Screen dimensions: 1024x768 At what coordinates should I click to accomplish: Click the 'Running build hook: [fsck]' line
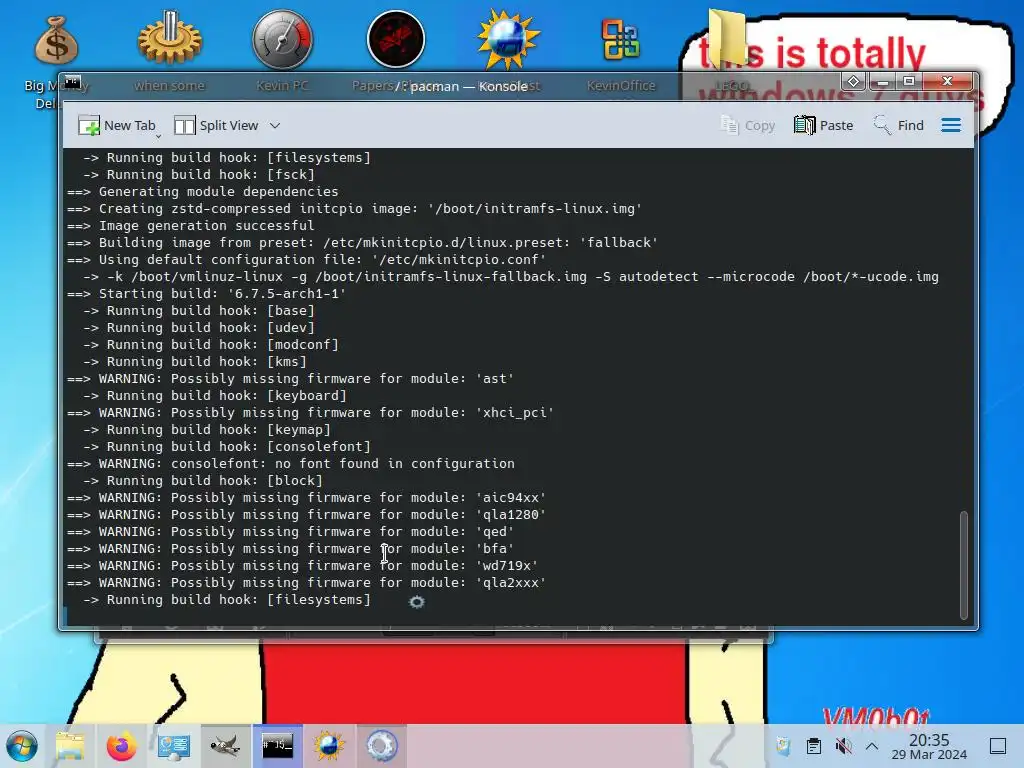199,175
